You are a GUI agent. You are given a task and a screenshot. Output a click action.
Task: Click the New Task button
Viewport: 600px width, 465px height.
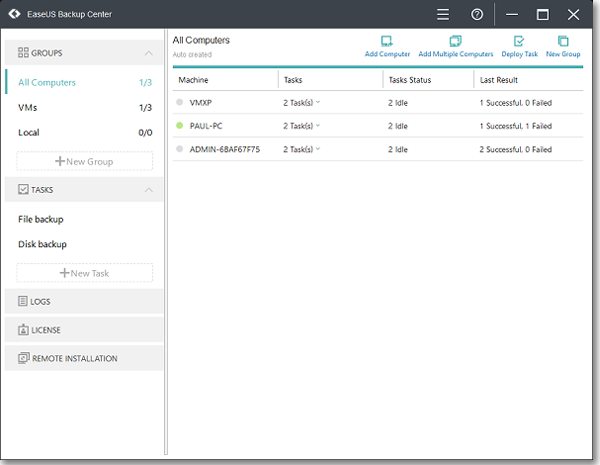click(85, 273)
